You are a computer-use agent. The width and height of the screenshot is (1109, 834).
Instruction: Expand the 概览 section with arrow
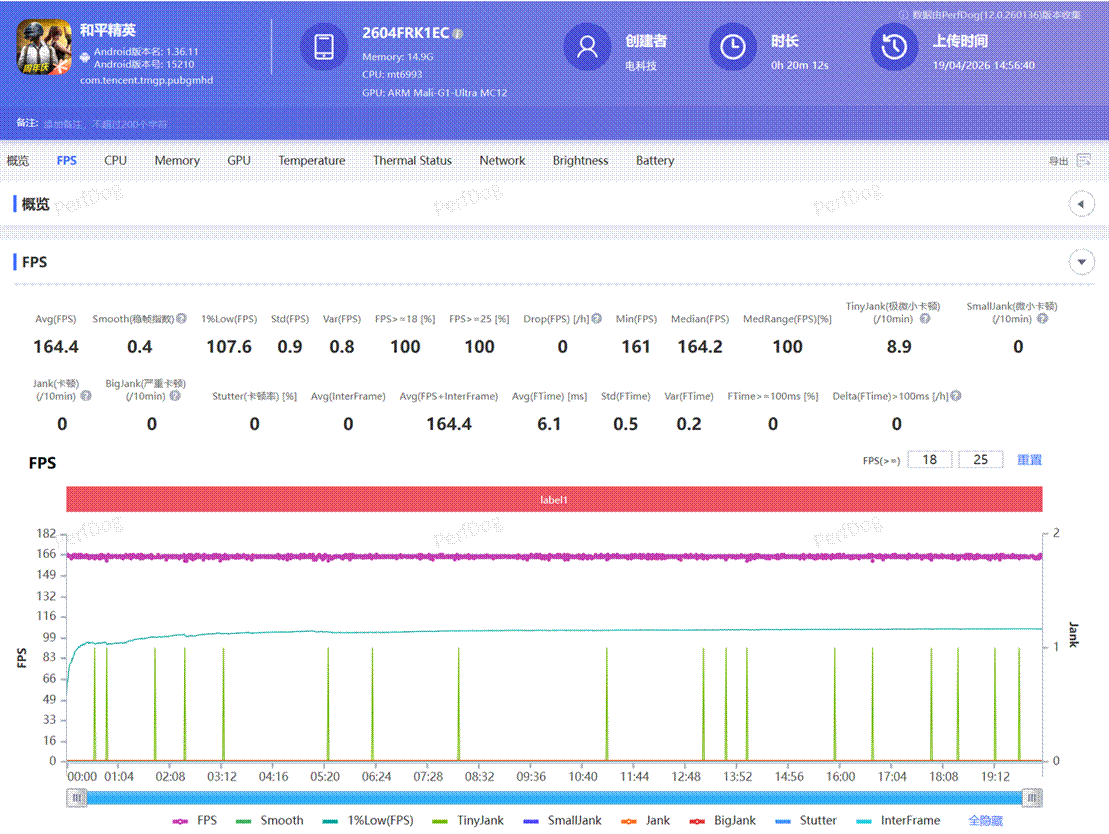coord(1081,204)
